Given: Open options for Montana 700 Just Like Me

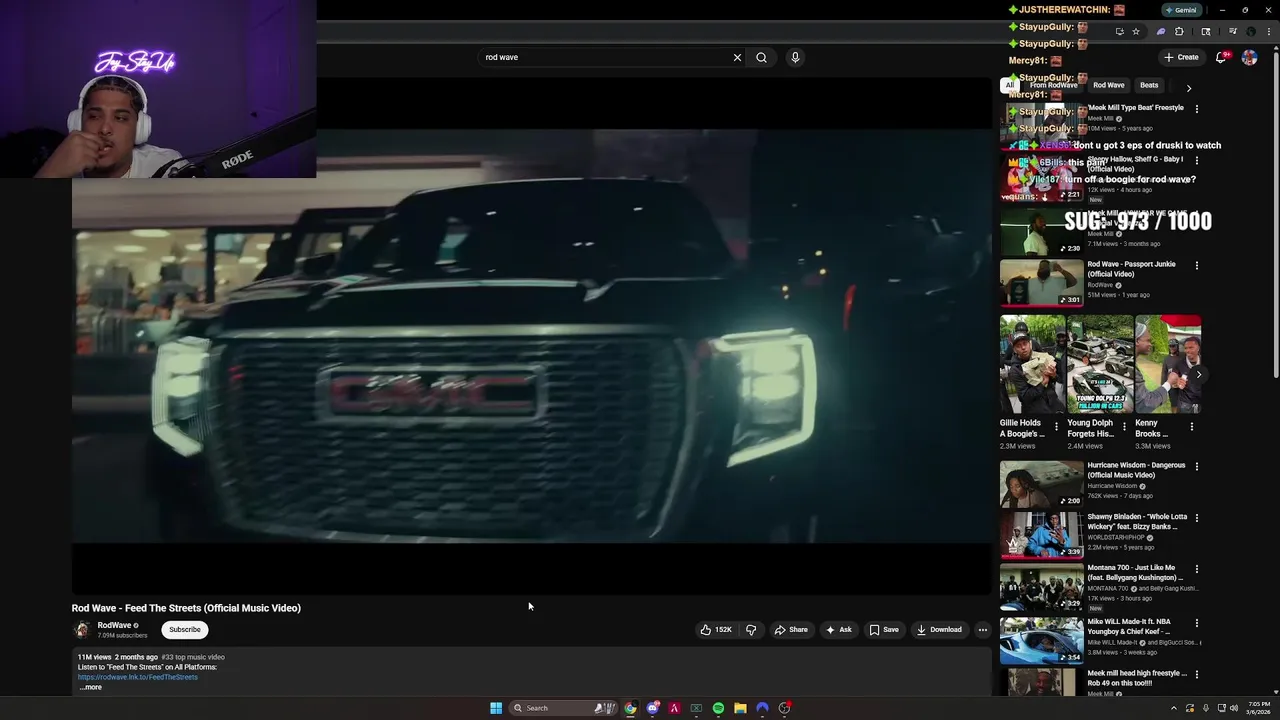Looking at the screenshot, I should [1197, 569].
